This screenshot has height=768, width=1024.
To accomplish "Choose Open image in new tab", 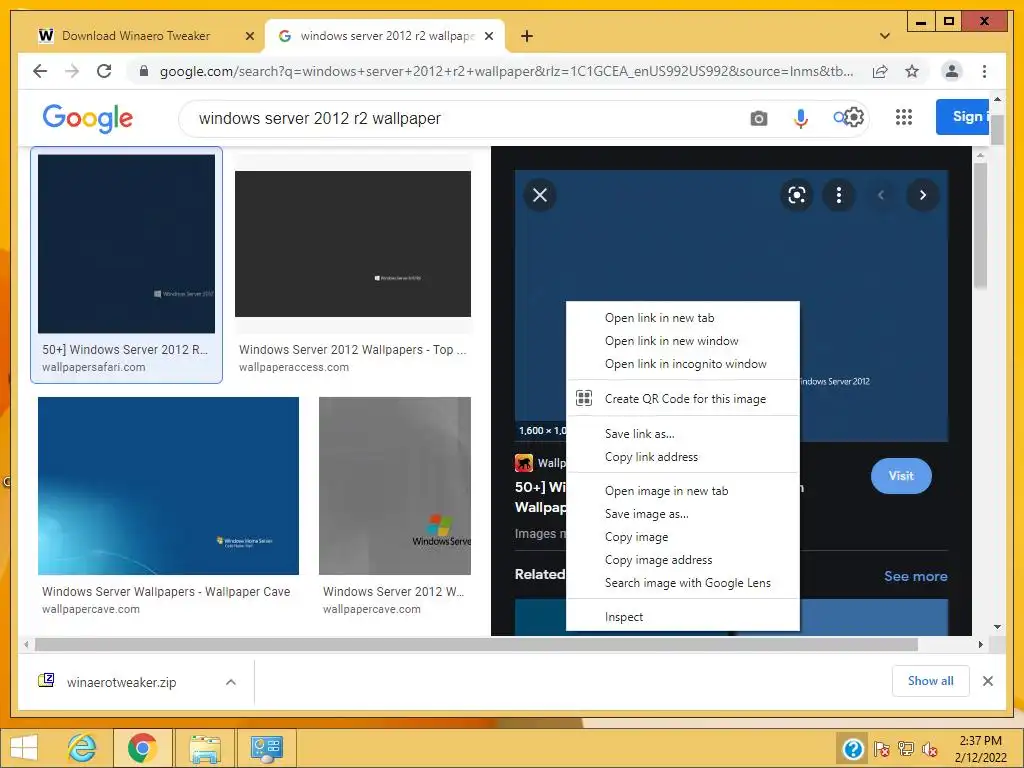I will pyautogui.click(x=682, y=490).
